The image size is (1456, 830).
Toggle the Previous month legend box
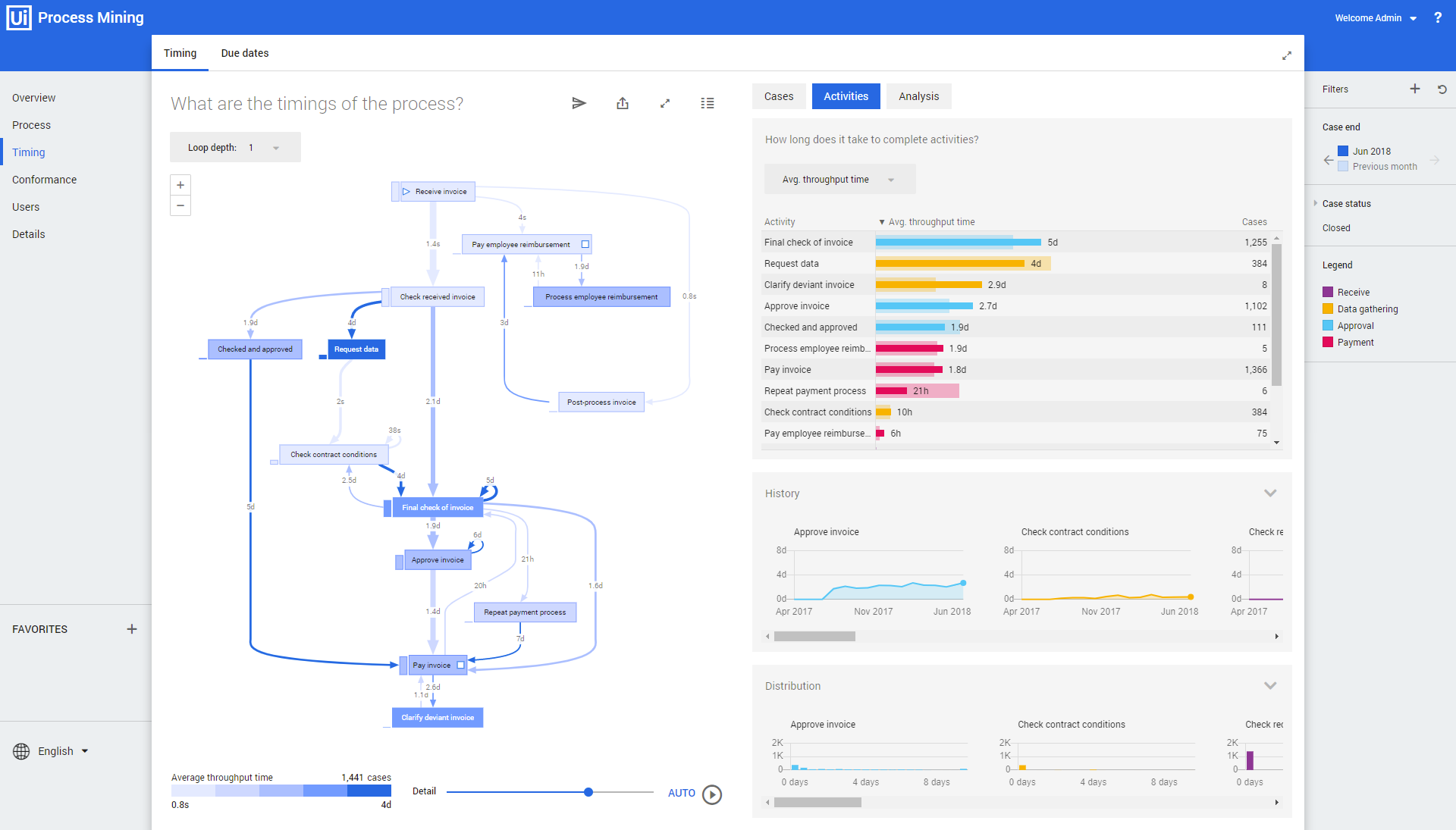click(1343, 166)
